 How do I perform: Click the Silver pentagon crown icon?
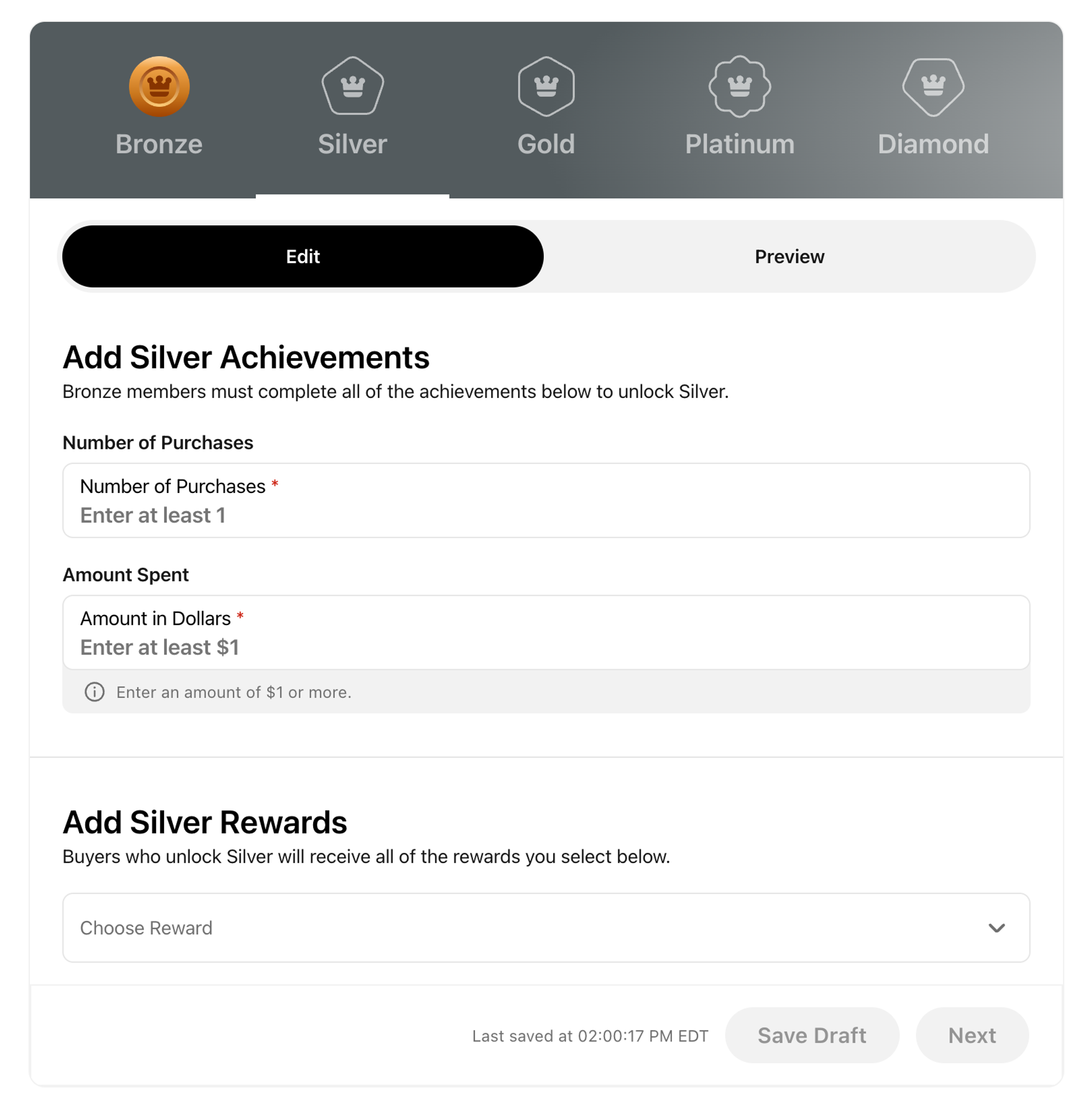click(353, 87)
